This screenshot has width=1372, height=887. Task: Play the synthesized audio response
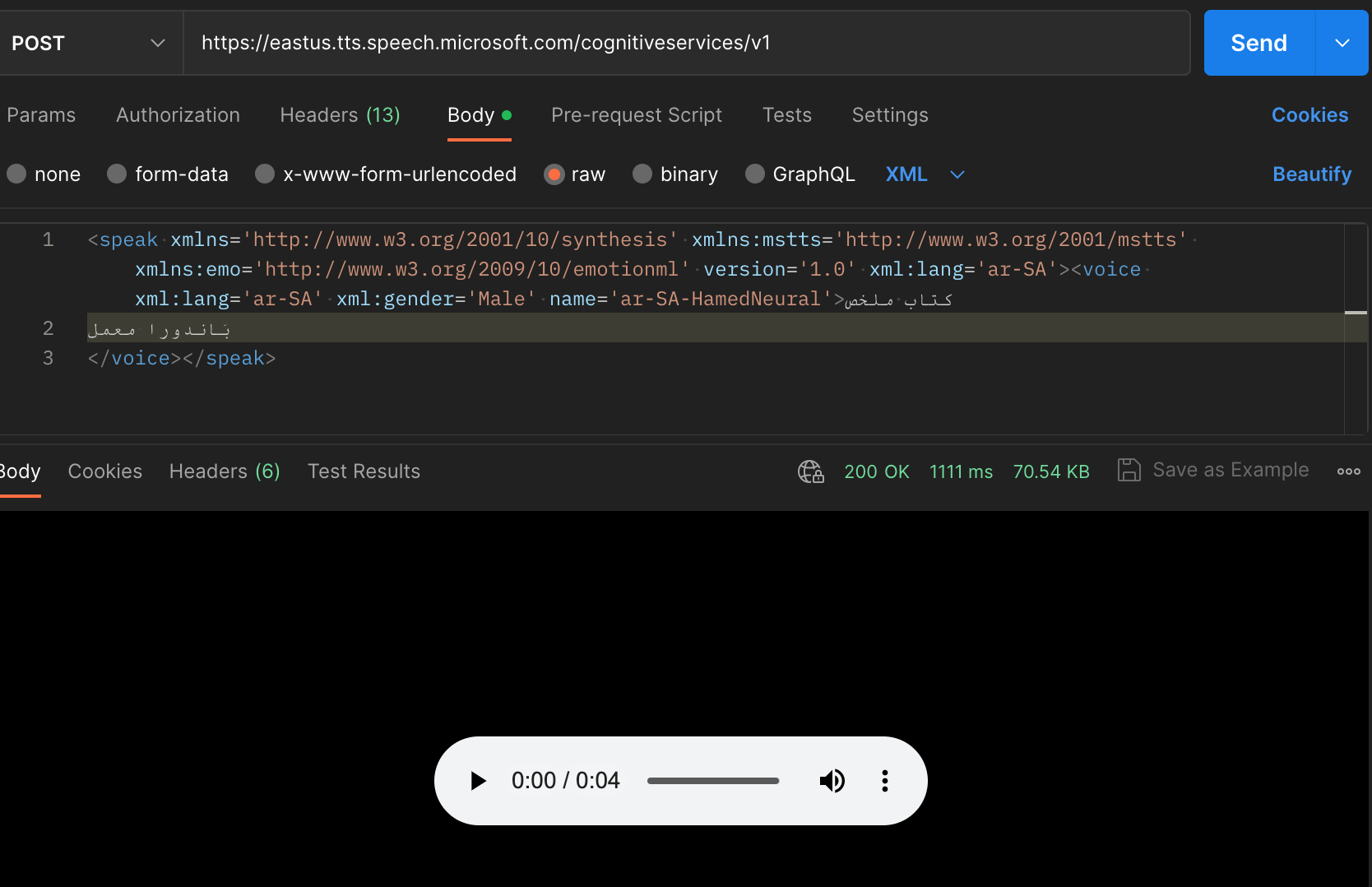477,781
